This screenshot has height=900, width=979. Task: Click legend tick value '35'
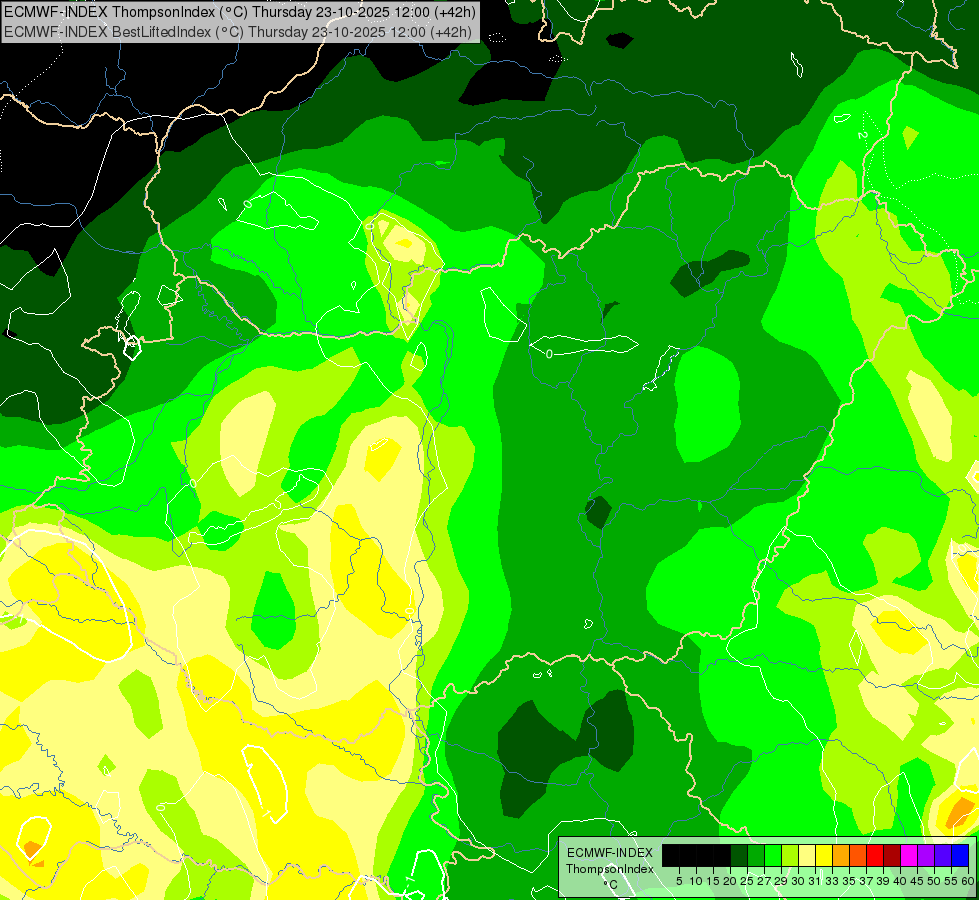(x=849, y=881)
